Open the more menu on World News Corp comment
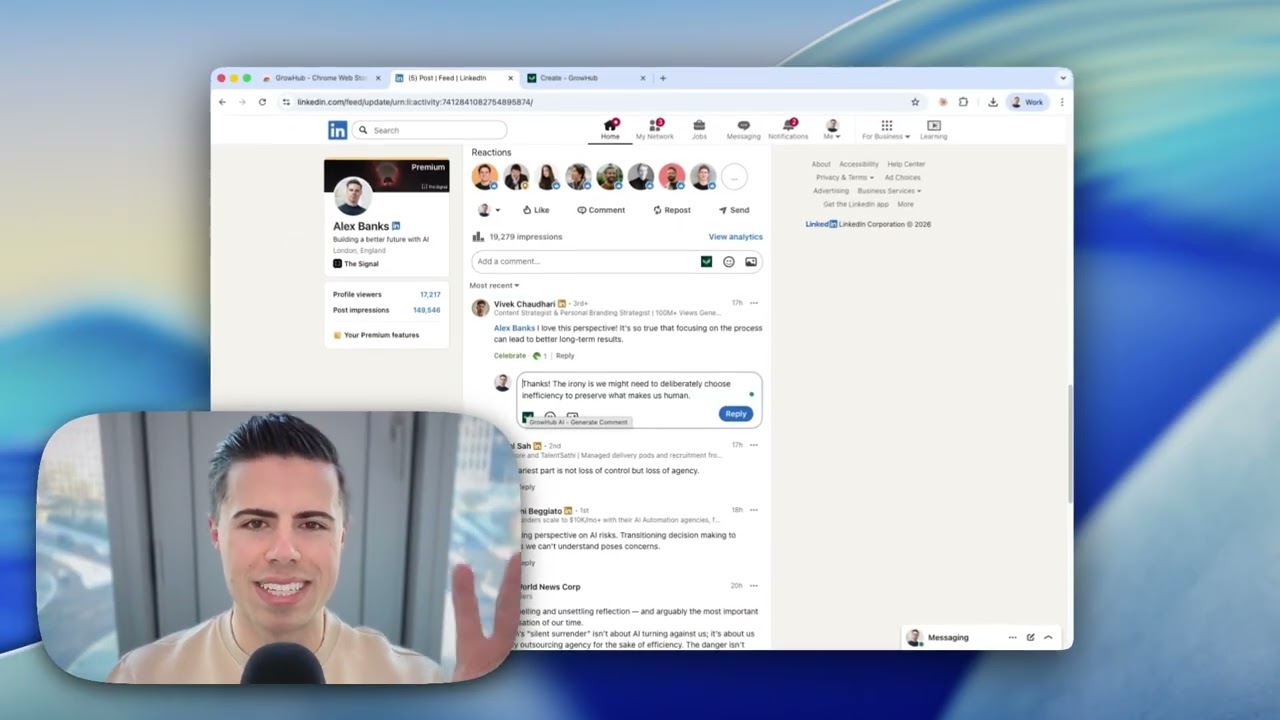 754,586
